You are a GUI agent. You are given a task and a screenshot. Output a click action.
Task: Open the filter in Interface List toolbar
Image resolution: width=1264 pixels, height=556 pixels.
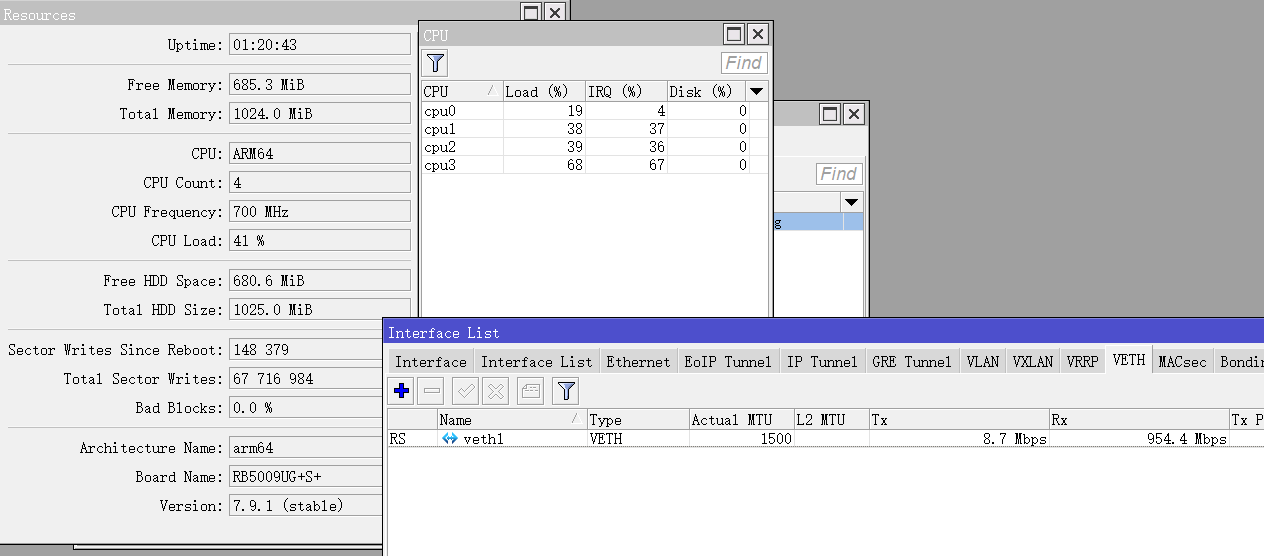(x=566, y=391)
